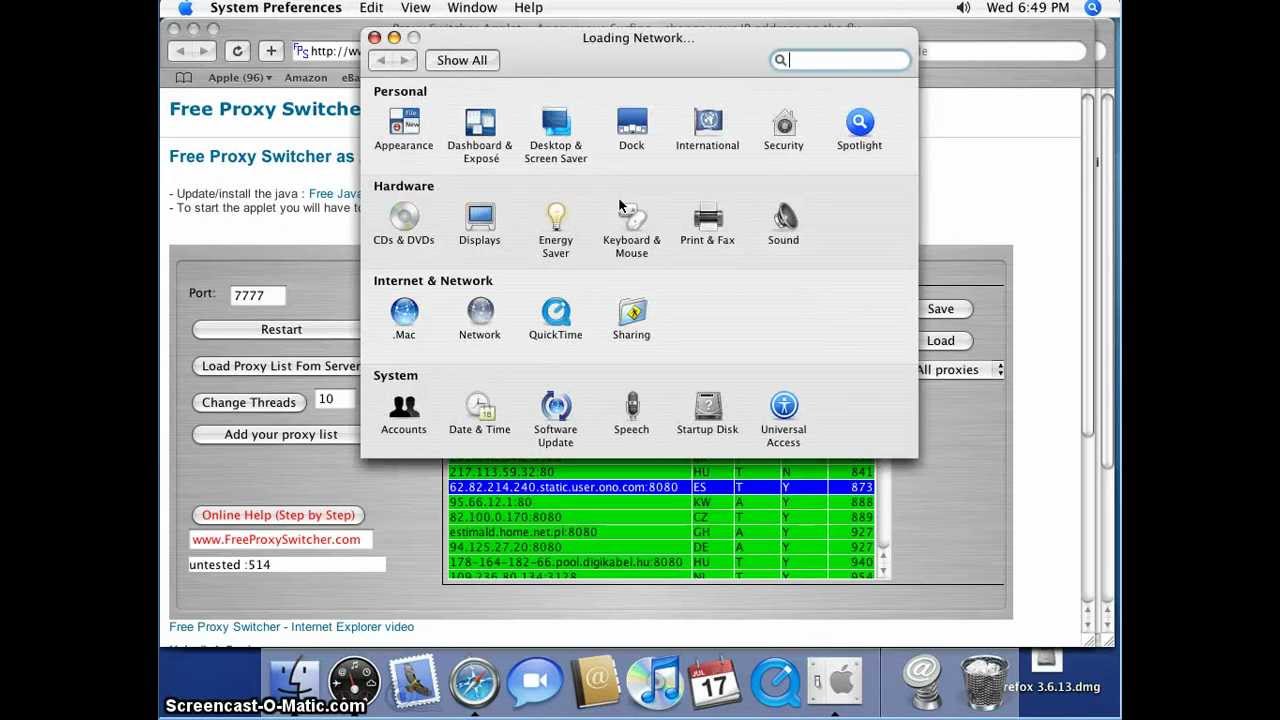Screen dimensions: 1280x720
Task: Select proxy row 217.113.59.32:80
Action: click(x=661, y=472)
